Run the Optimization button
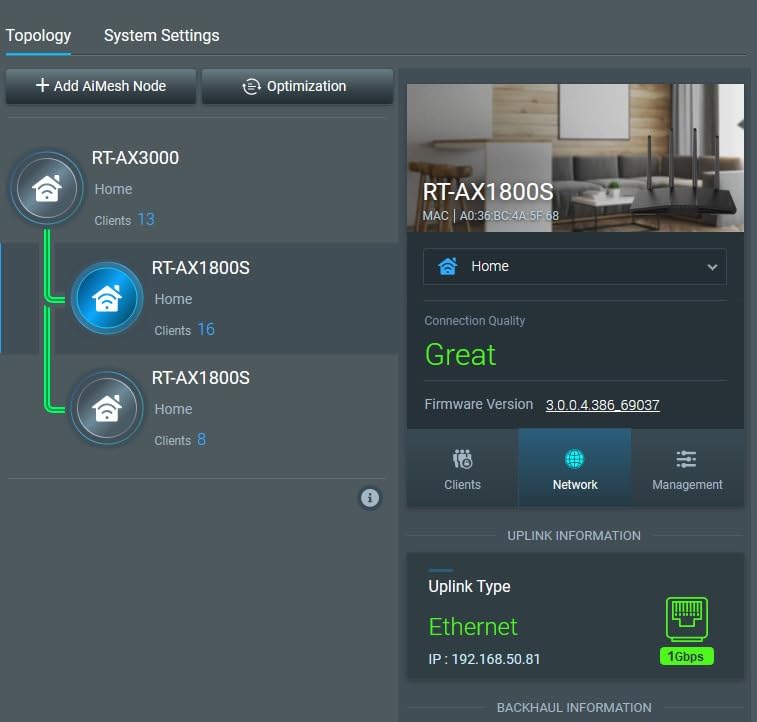The height and width of the screenshot is (722, 757). coord(297,86)
